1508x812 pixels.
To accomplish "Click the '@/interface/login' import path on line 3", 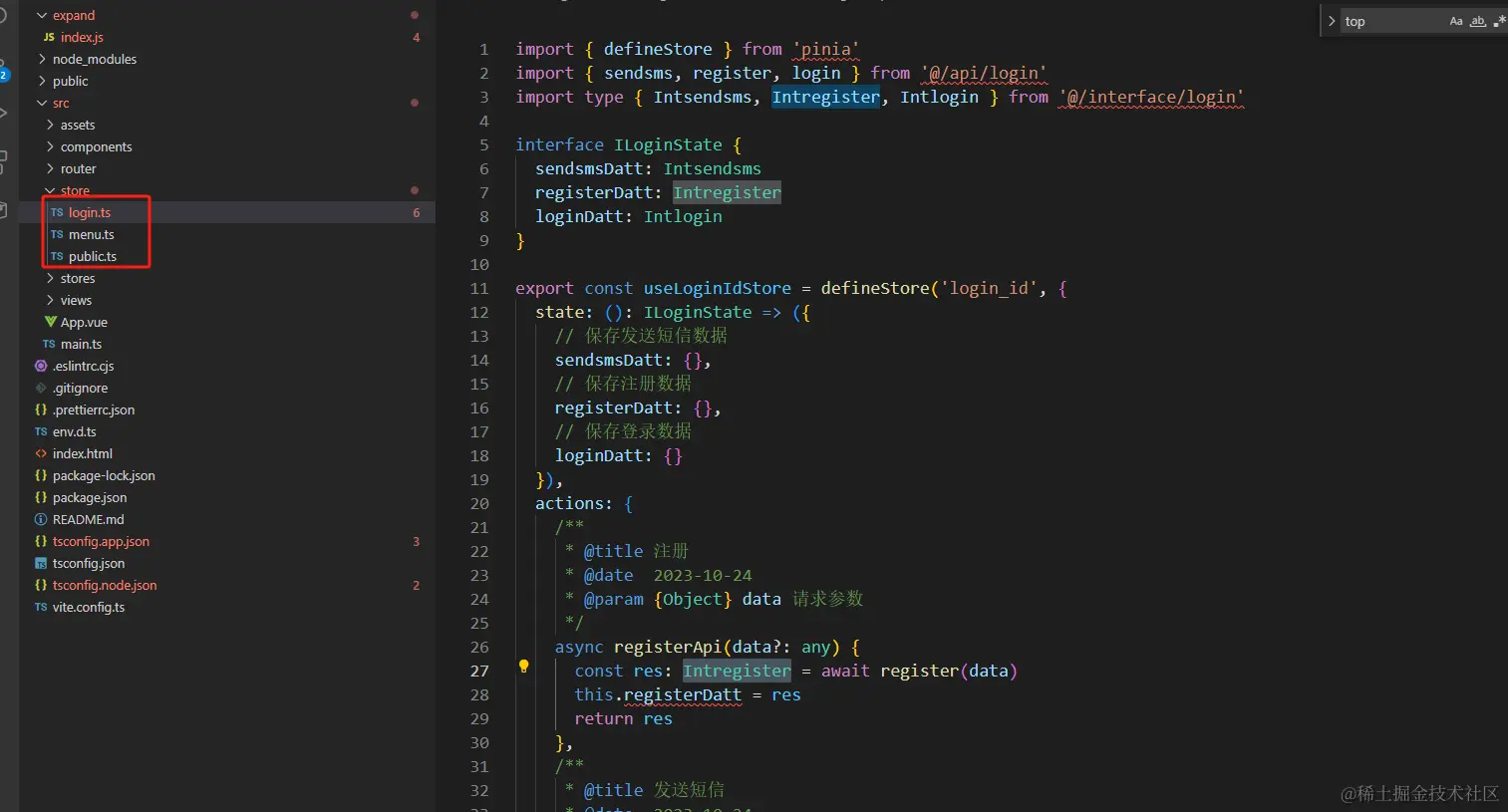I will [1151, 97].
